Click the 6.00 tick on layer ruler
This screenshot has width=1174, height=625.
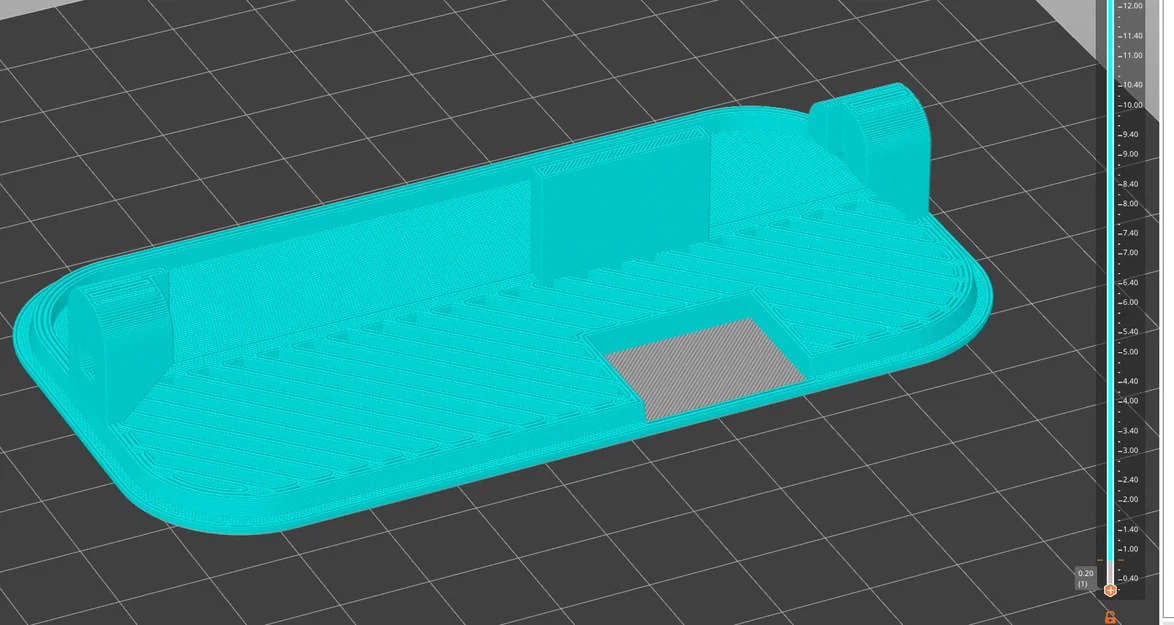click(1130, 302)
